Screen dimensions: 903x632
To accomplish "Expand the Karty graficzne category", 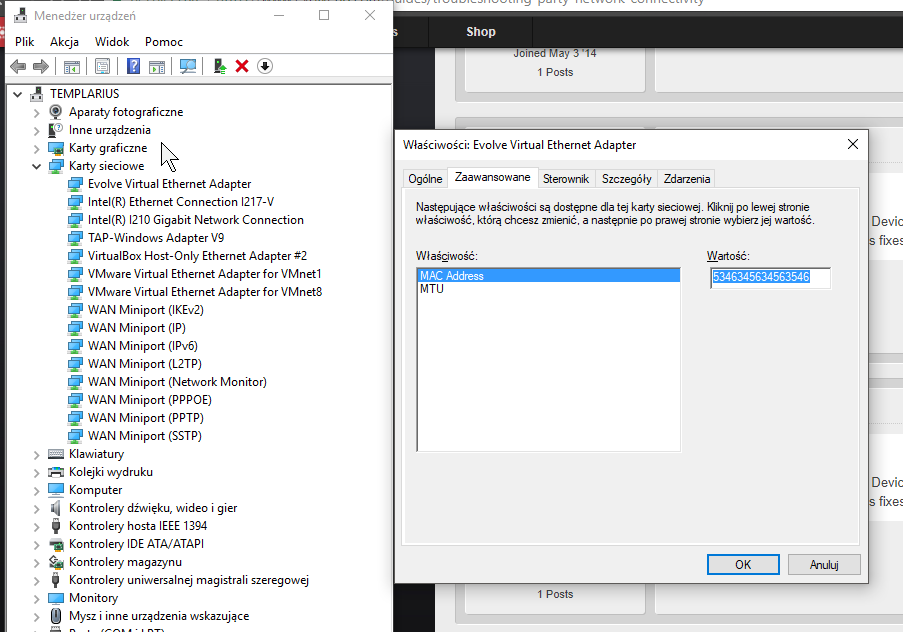I will pos(37,148).
